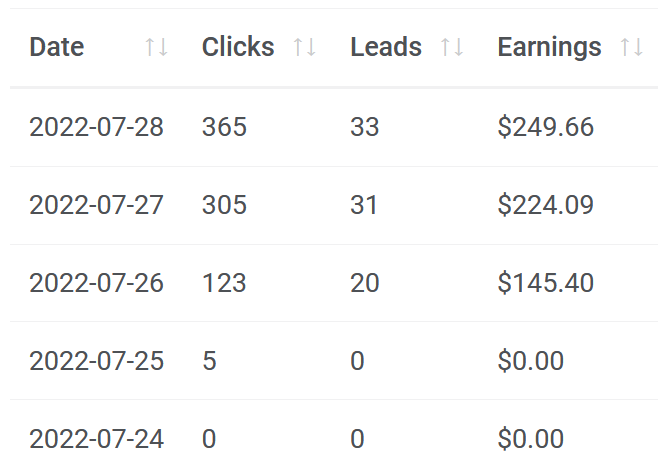Click the Leads column header

pyautogui.click(x=386, y=47)
